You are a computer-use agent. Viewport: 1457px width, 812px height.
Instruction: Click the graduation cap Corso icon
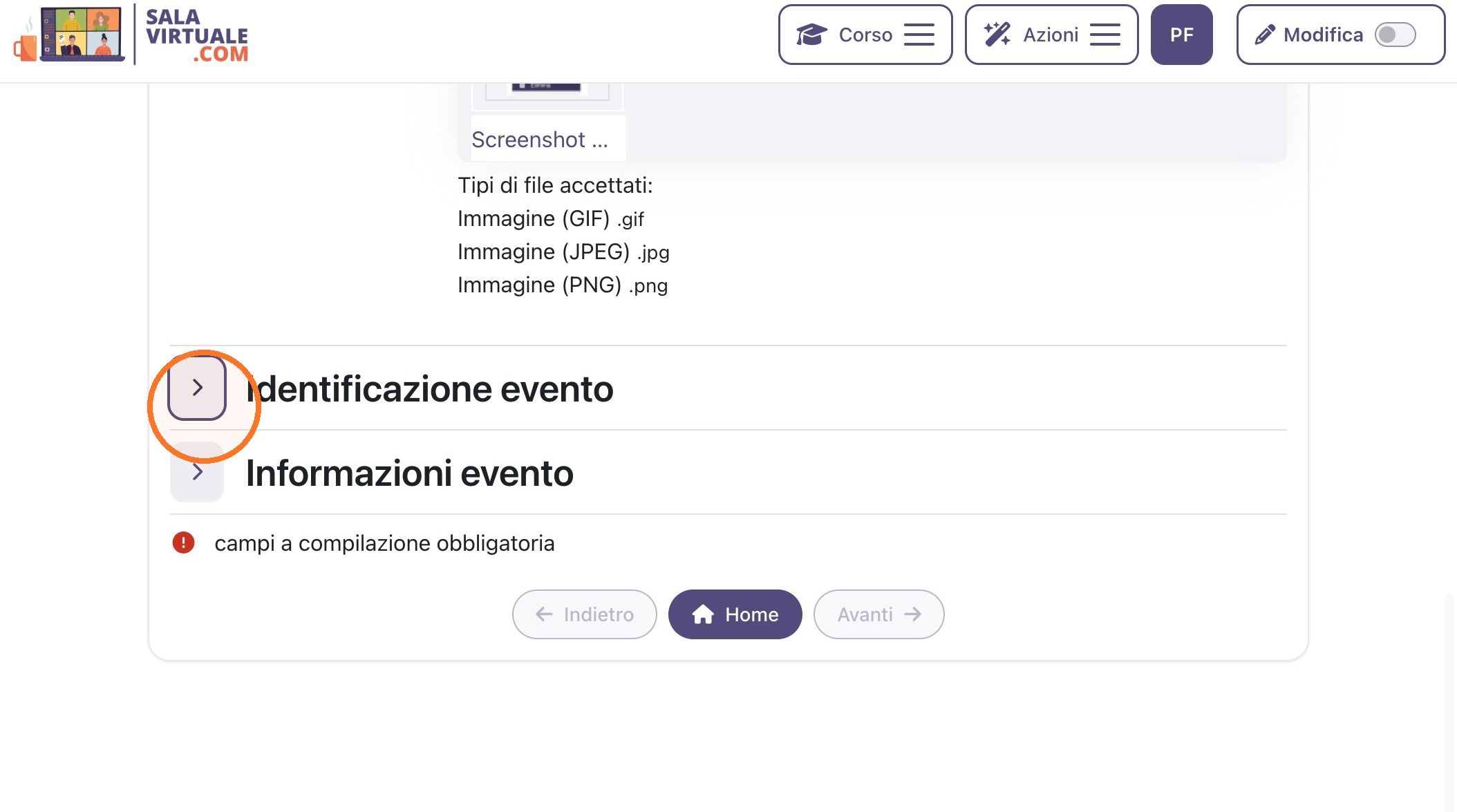tap(811, 35)
